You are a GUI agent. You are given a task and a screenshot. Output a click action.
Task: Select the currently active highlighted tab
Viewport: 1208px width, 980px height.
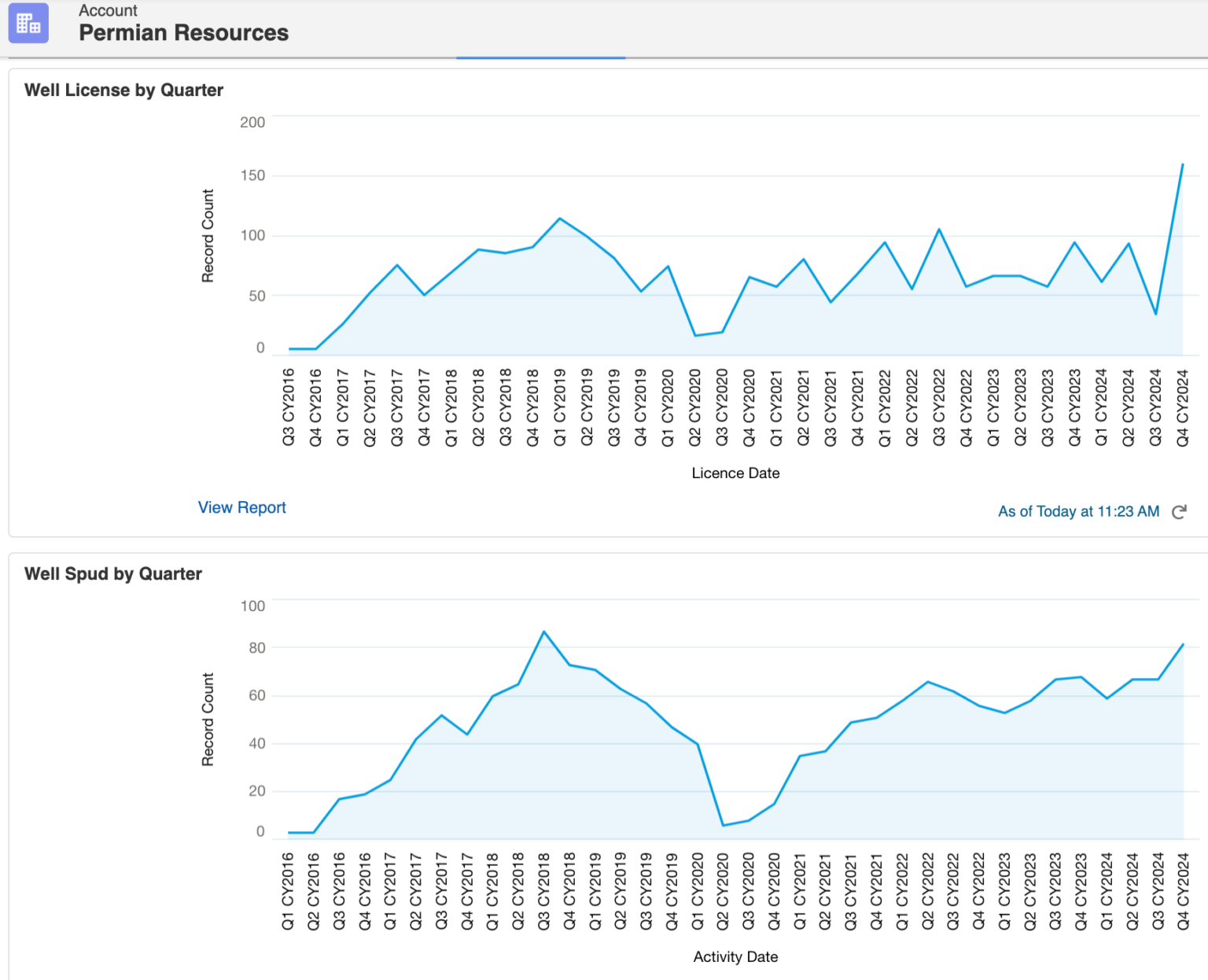click(540, 55)
